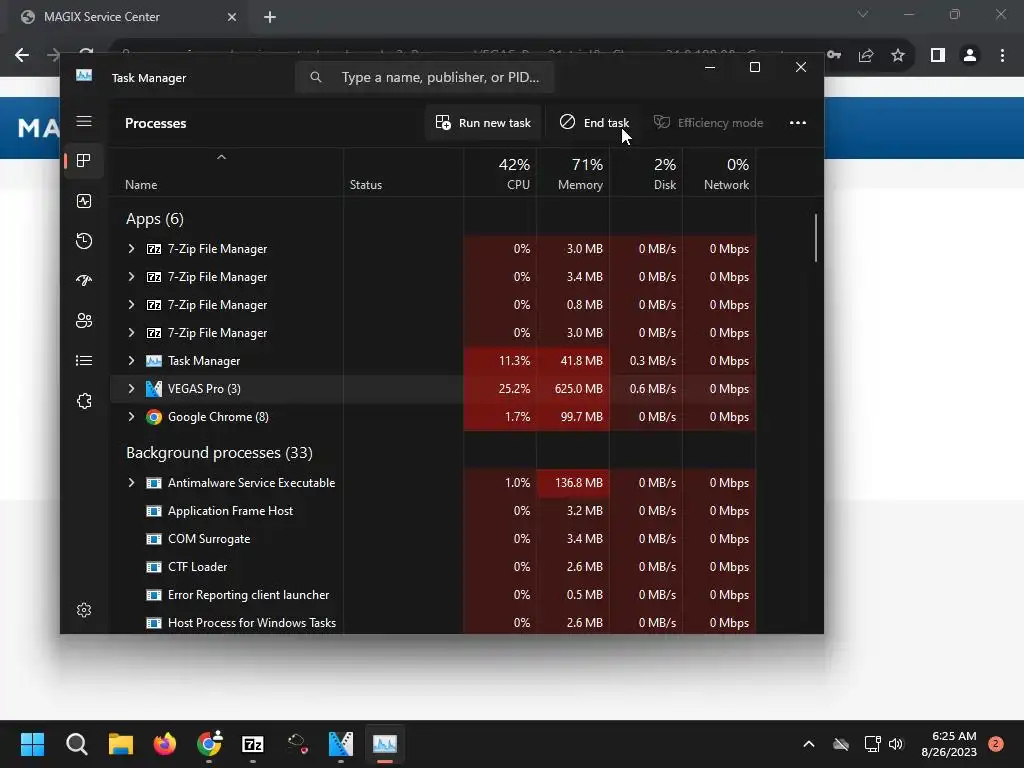Open the Details page in sidebar
1024x768 pixels.
[84, 360]
